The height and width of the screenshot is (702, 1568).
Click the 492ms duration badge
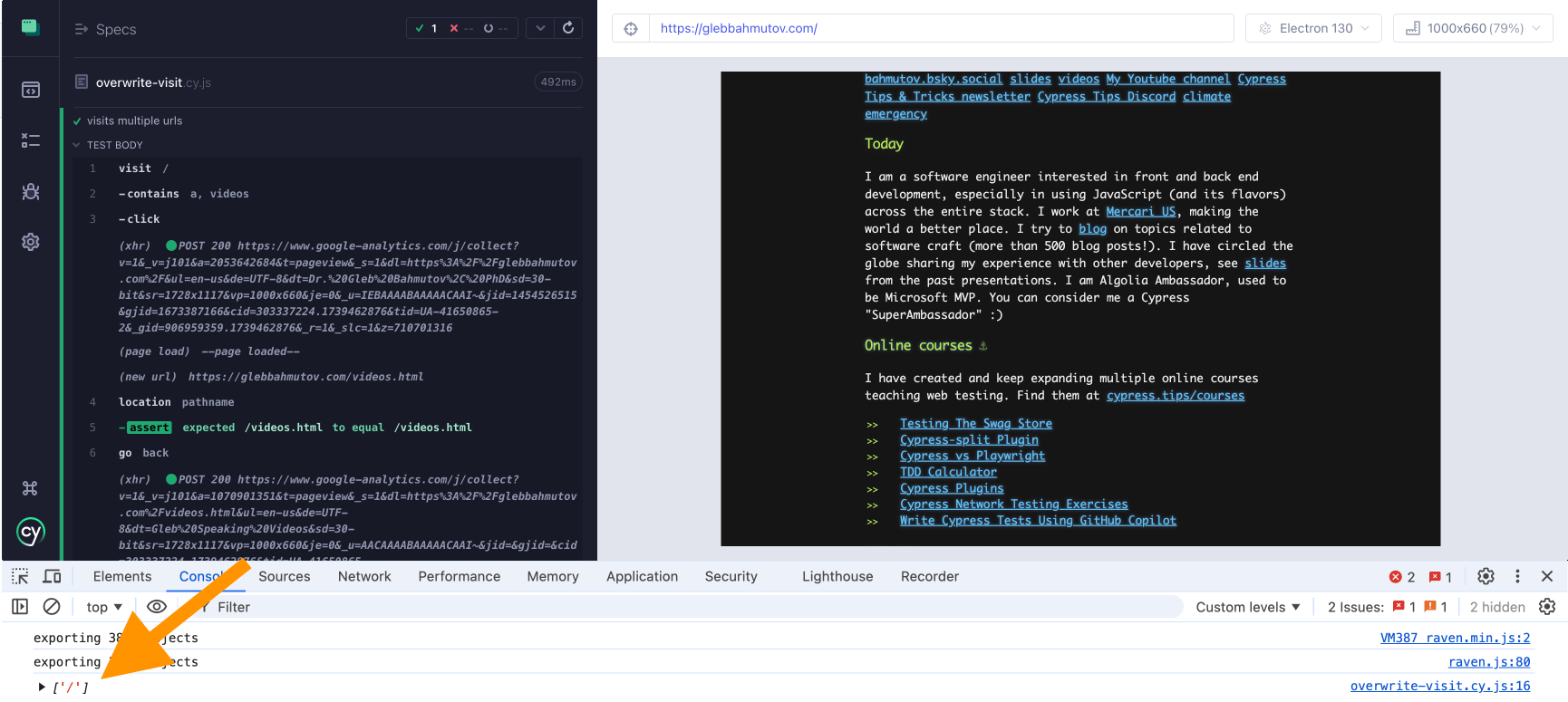[x=558, y=82]
